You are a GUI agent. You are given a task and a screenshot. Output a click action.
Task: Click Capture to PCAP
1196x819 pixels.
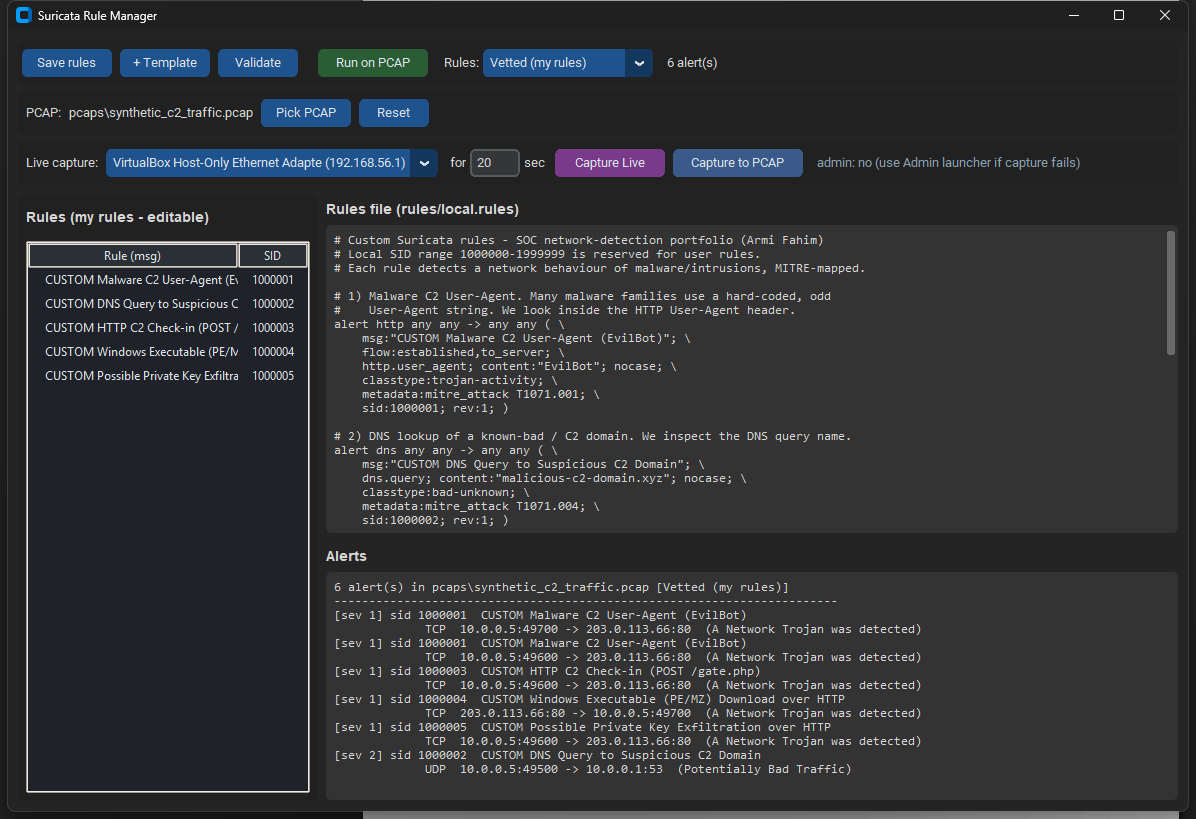point(738,163)
